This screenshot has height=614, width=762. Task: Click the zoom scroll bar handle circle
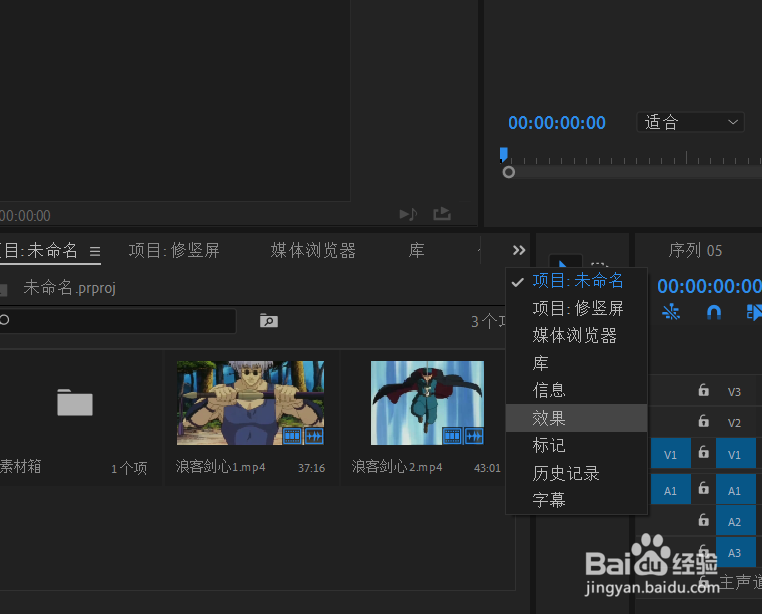coord(509,172)
